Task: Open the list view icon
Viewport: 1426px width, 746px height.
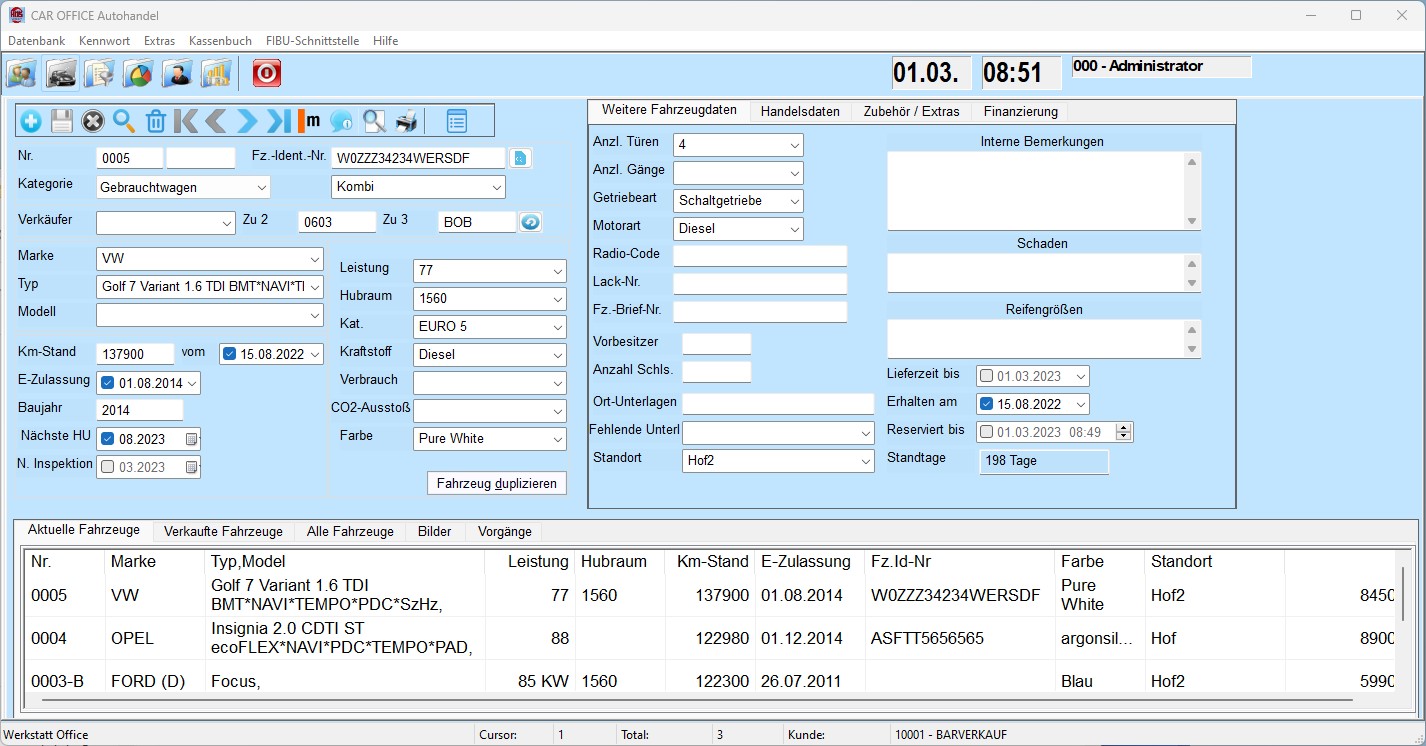Action: tap(457, 122)
